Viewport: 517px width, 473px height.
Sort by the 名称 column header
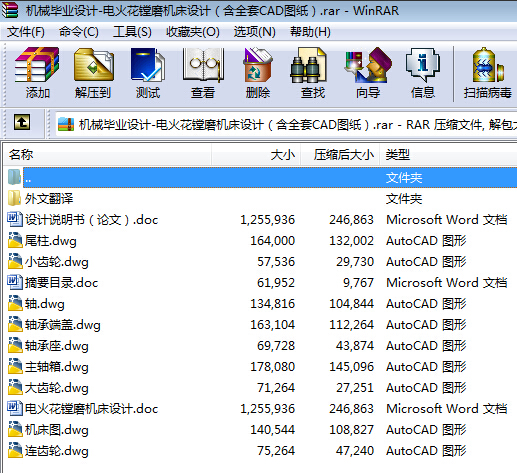click(x=107, y=155)
